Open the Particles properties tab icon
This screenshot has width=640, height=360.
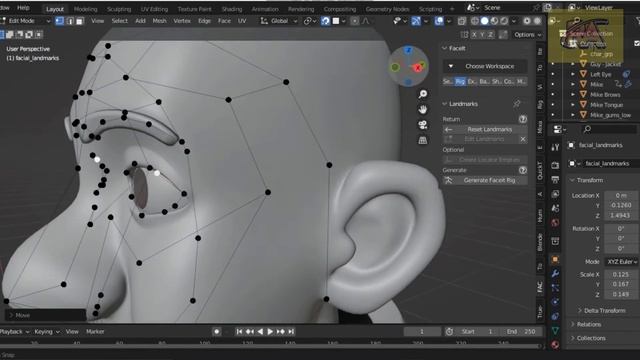[555, 288]
